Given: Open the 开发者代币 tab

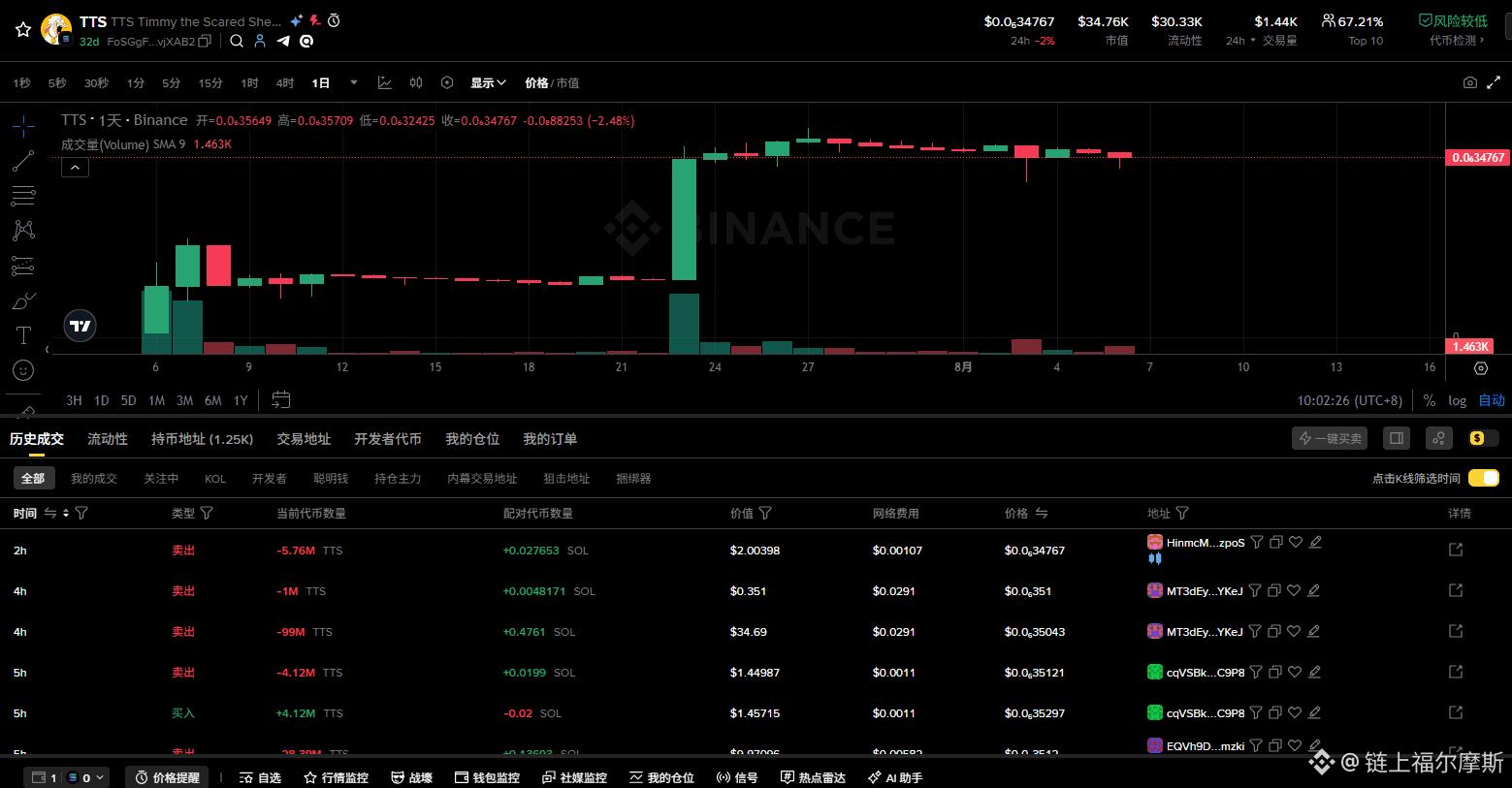Looking at the screenshot, I should point(388,439).
